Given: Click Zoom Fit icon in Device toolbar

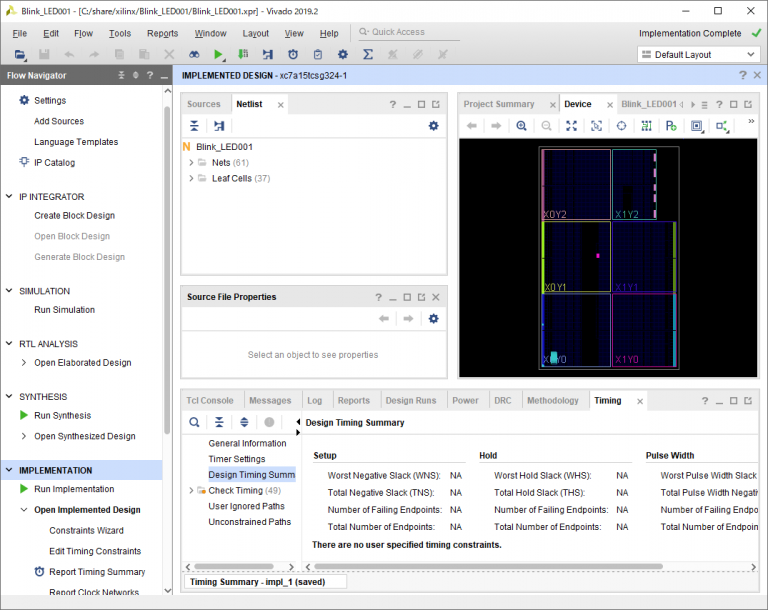Looking at the screenshot, I should tap(571, 126).
